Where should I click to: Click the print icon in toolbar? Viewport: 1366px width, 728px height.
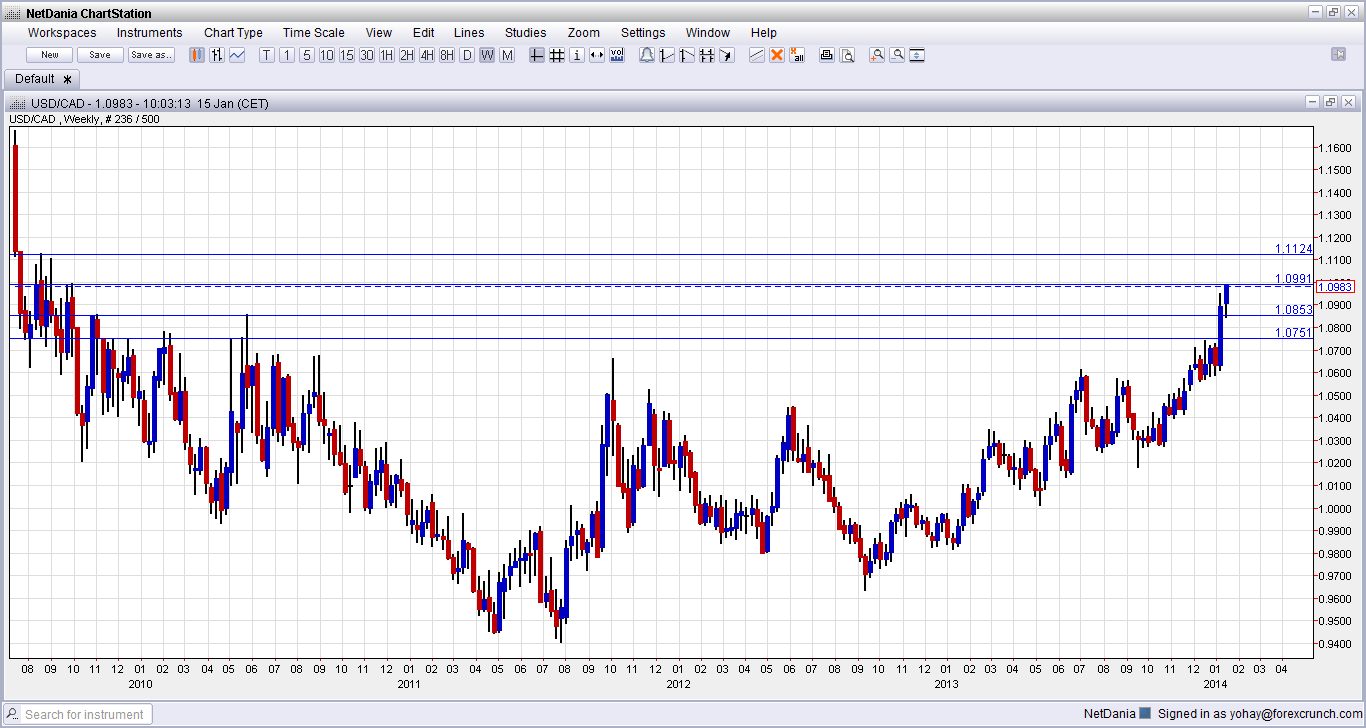click(827, 55)
